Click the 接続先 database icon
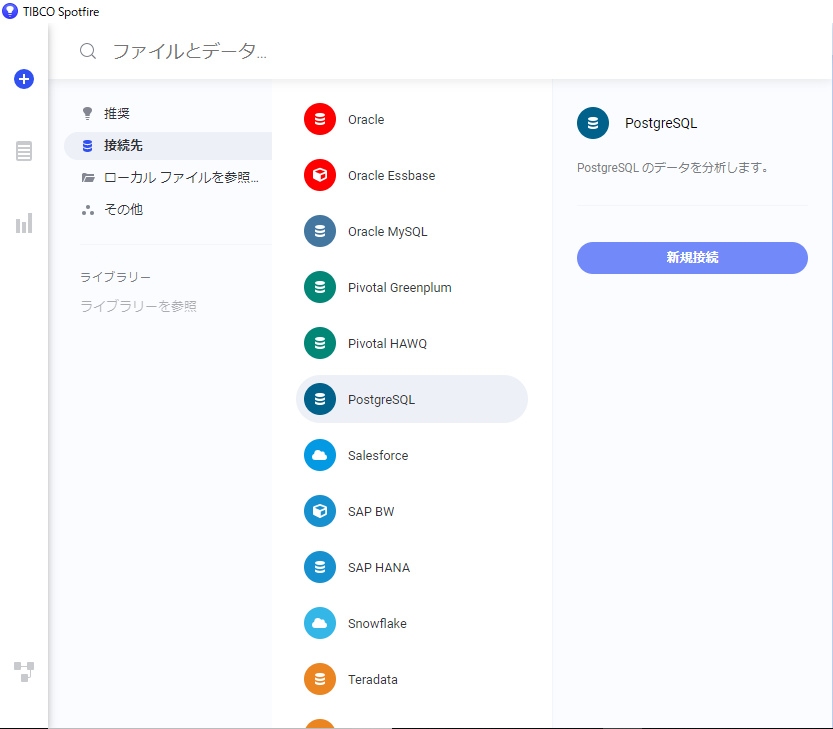 pyautogui.click(x=88, y=146)
